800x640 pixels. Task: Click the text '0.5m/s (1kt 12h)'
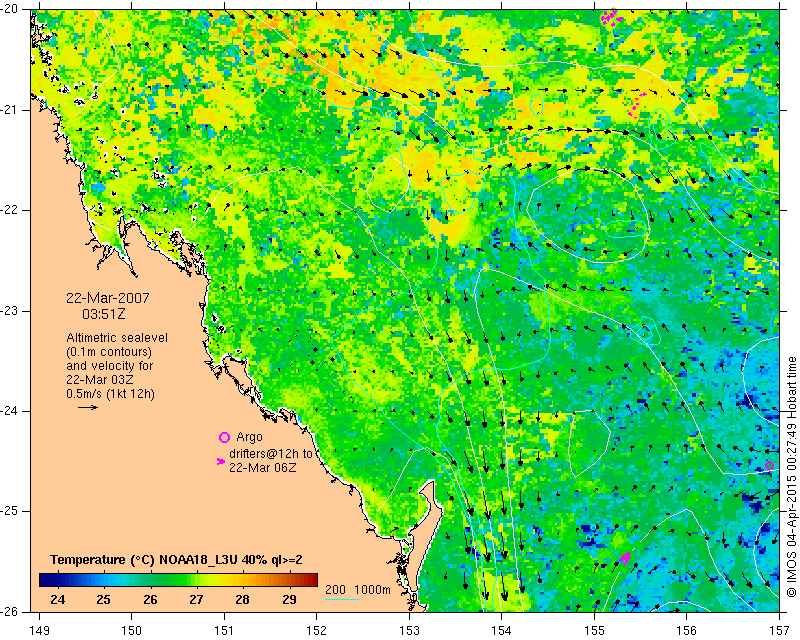[110, 393]
